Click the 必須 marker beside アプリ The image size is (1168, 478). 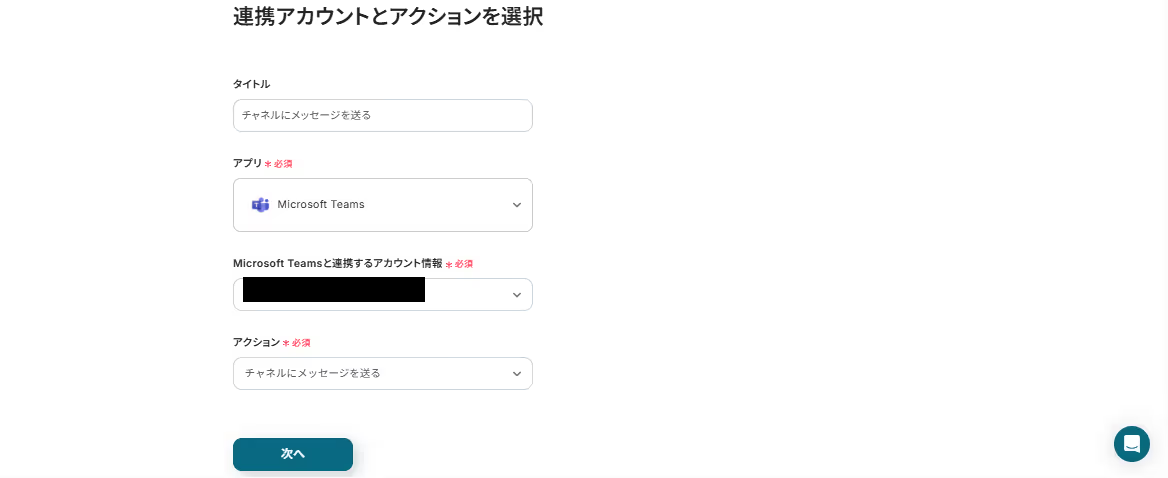(283, 164)
